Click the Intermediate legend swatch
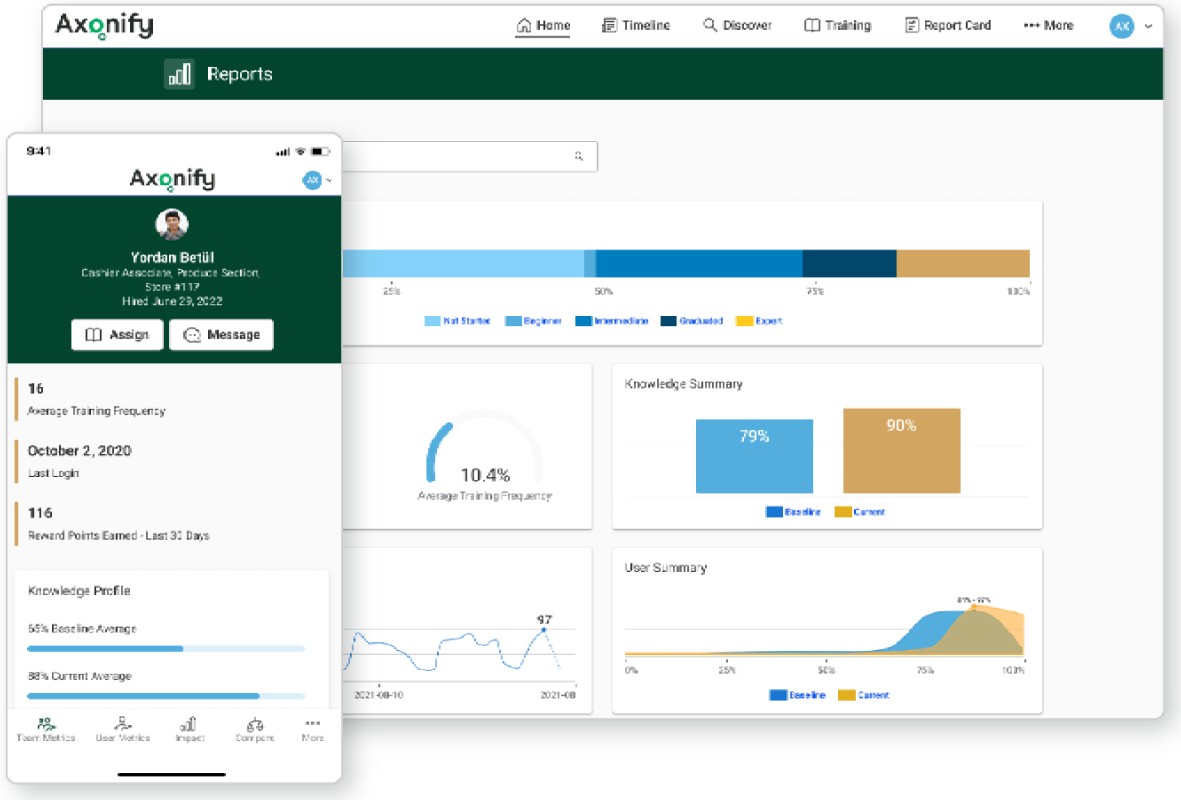This screenshot has width=1181, height=800. pyautogui.click(x=583, y=321)
